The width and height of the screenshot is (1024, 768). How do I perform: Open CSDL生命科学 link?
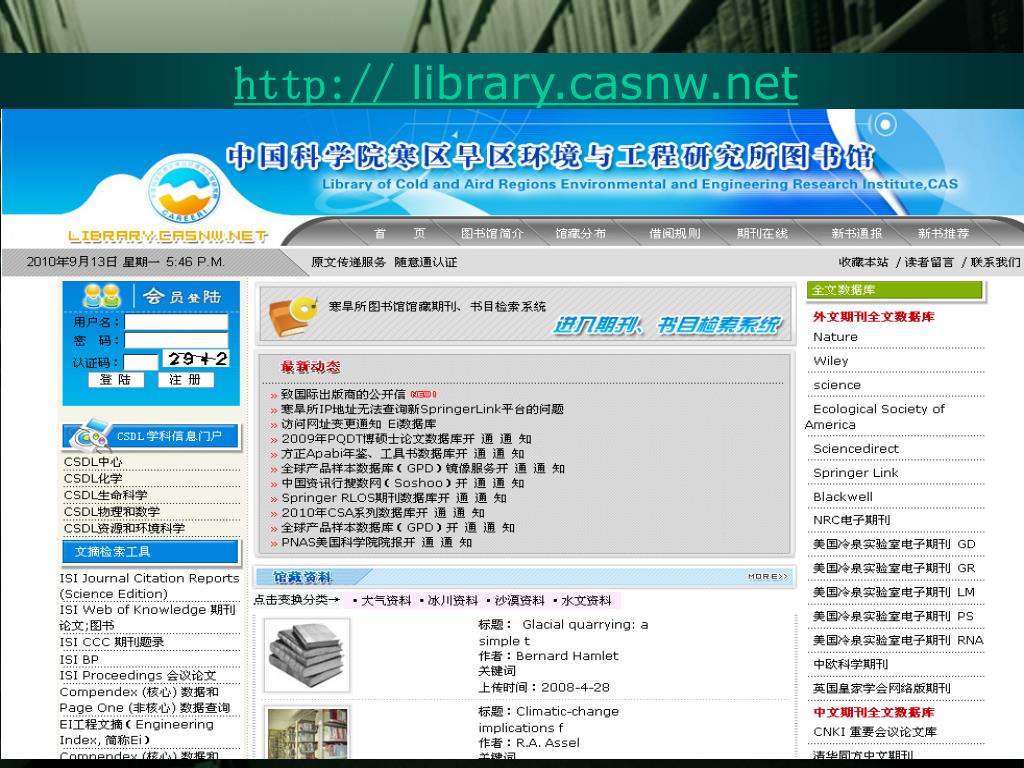(x=105, y=495)
